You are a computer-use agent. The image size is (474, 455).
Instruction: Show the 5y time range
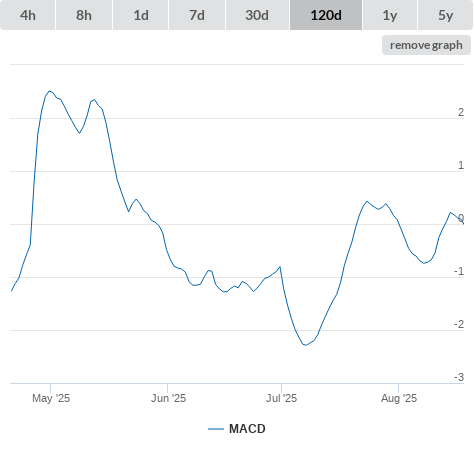445,15
